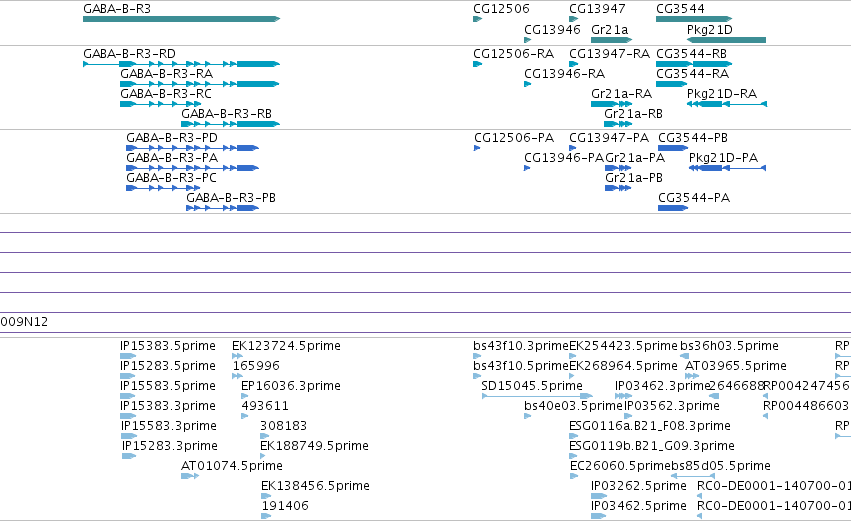Click the CG12506-PA protein label

(x=513, y=138)
